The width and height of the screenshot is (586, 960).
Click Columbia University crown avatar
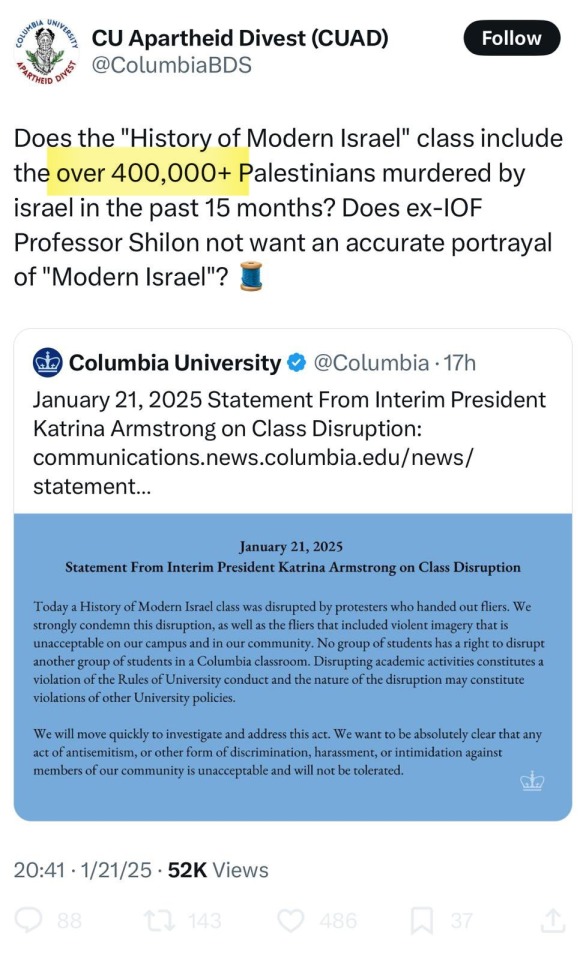[x=47, y=362]
